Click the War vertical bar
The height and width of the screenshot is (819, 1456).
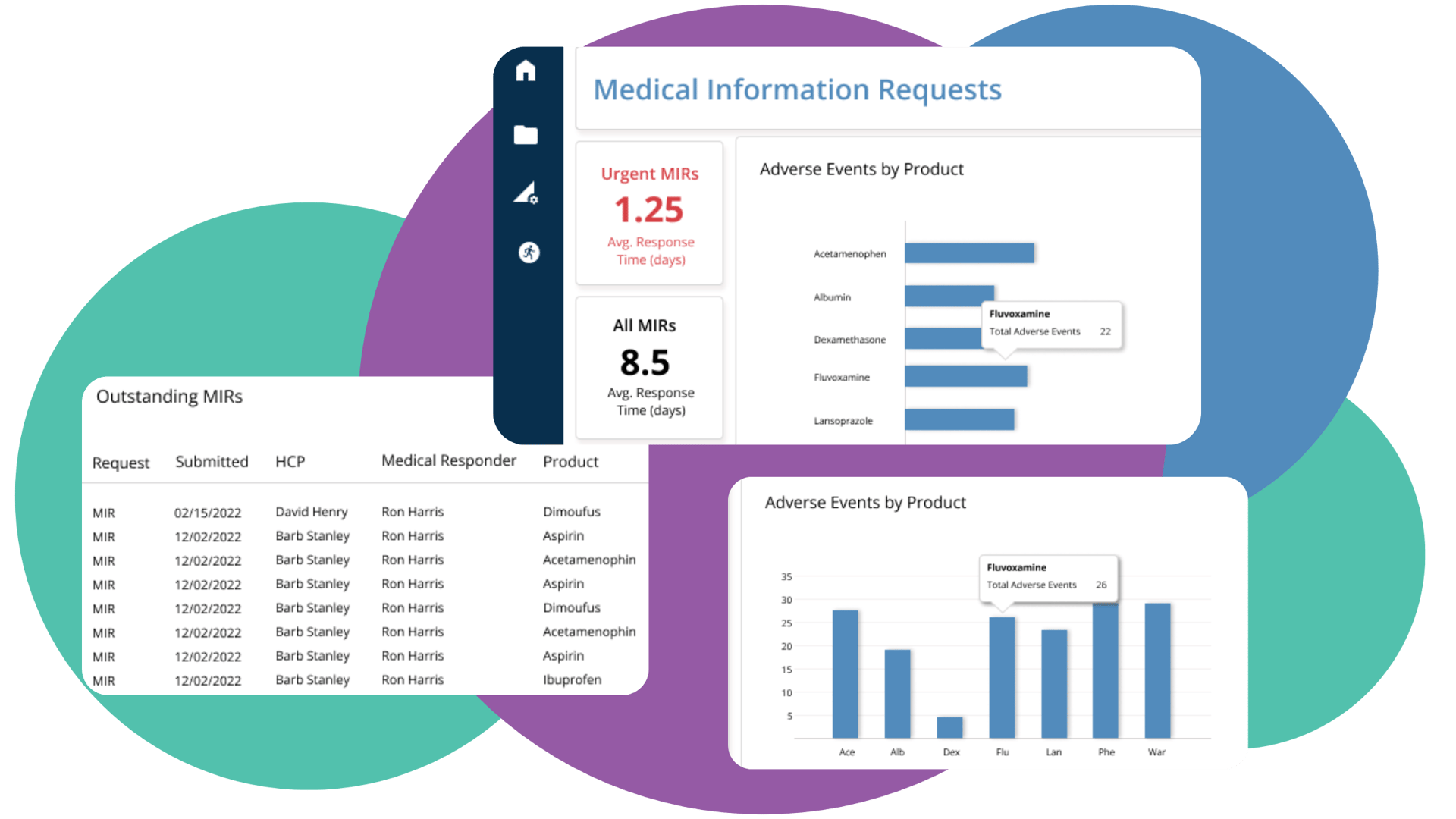pos(1158,670)
